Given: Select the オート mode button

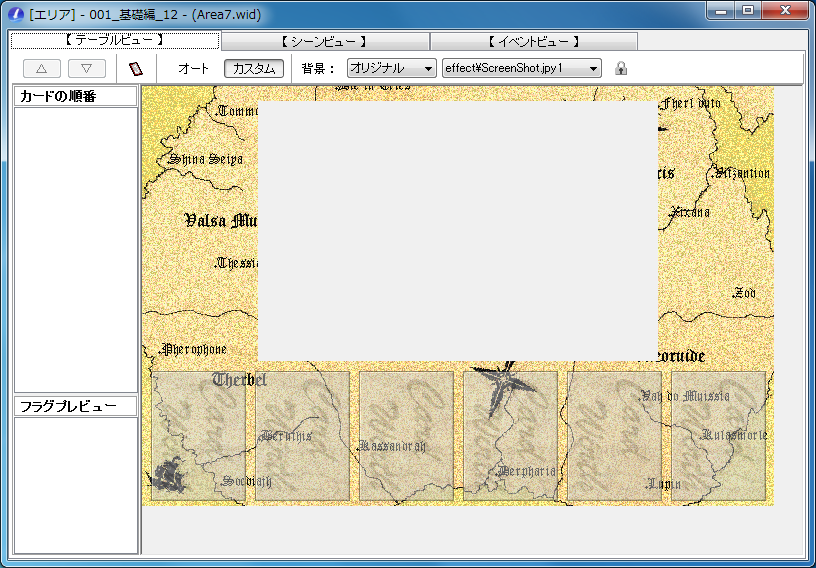Looking at the screenshot, I should [x=193, y=68].
